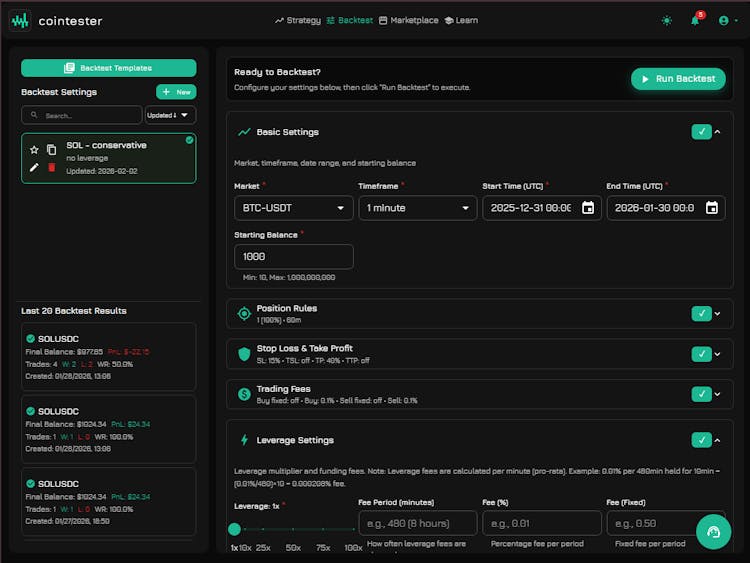This screenshot has width=750, height=563.
Task: Open the Start Time calendar picker
Action: (x=588, y=208)
